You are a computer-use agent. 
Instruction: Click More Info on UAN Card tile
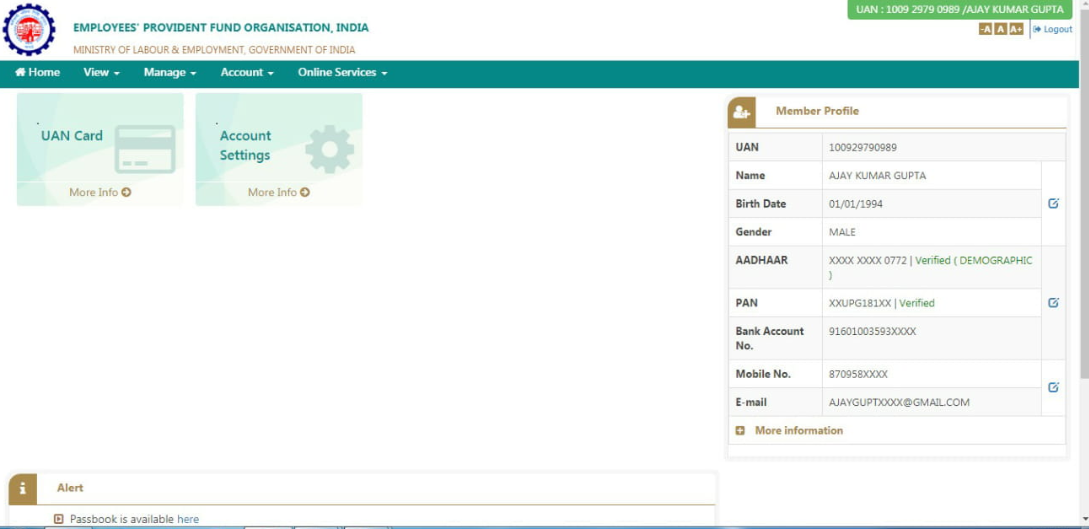pos(100,192)
